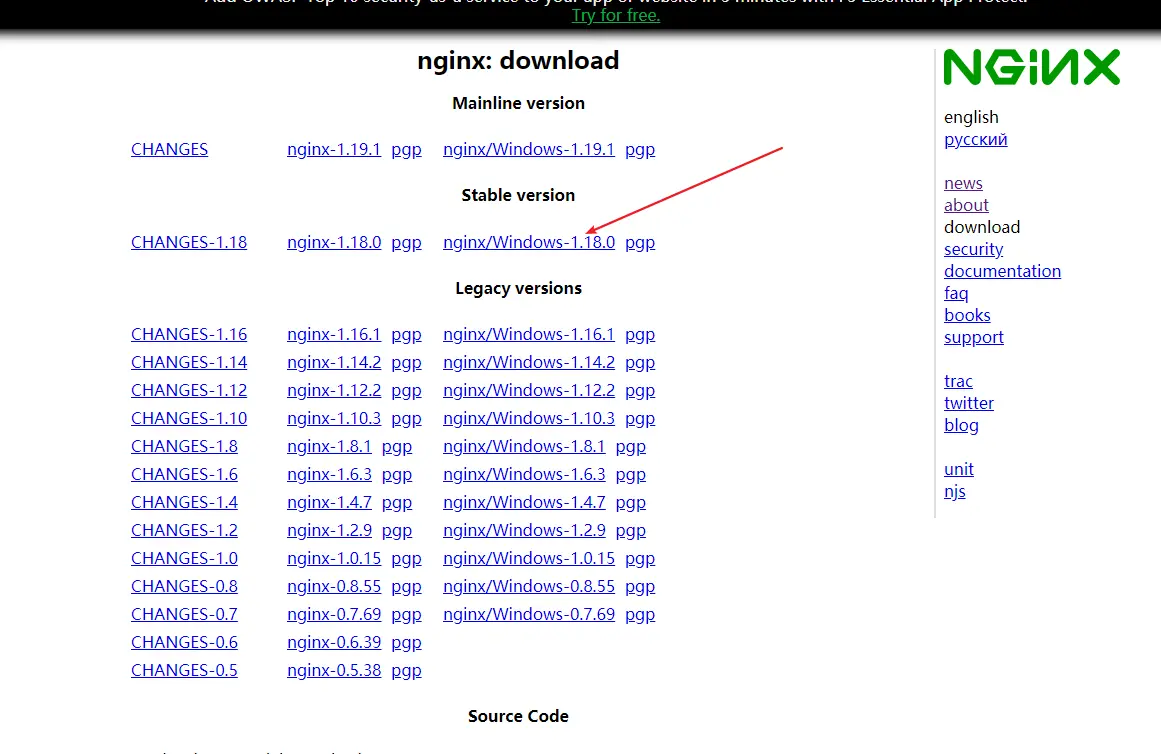Download nginx-1.19.1 source
The image size is (1161, 754).
(334, 149)
